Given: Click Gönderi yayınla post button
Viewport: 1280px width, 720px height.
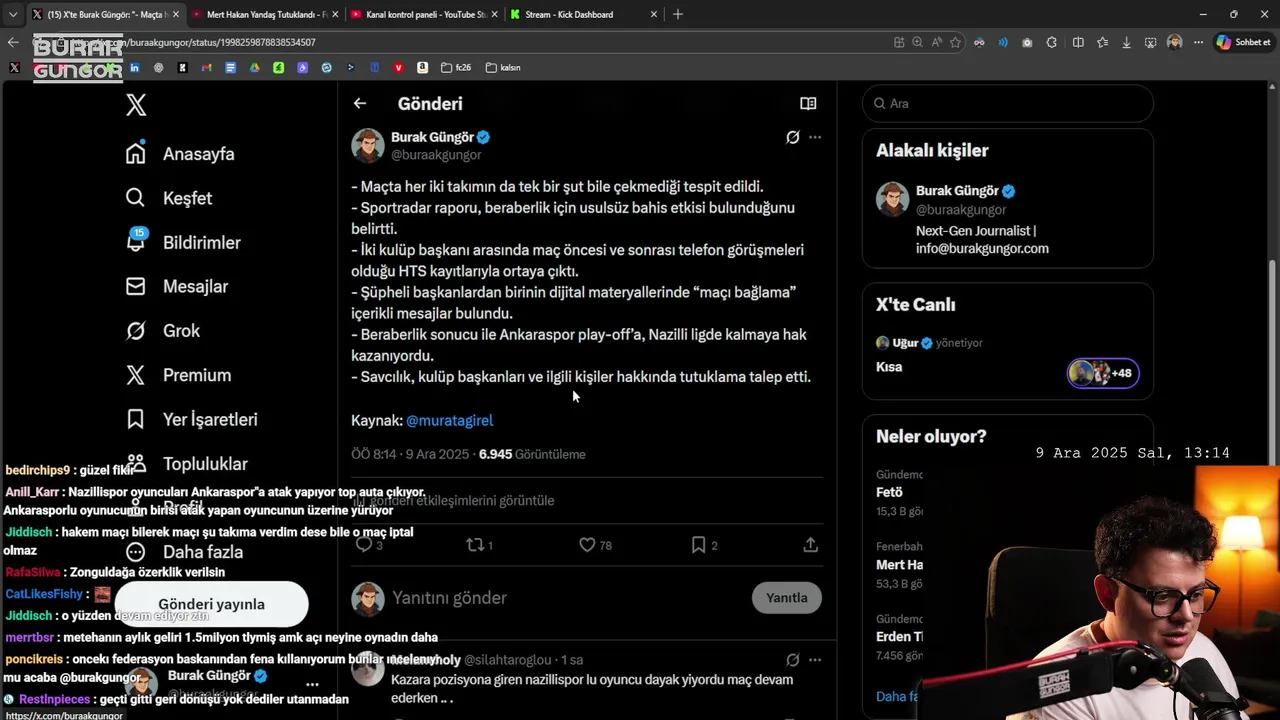Looking at the screenshot, I should click(x=211, y=604).
